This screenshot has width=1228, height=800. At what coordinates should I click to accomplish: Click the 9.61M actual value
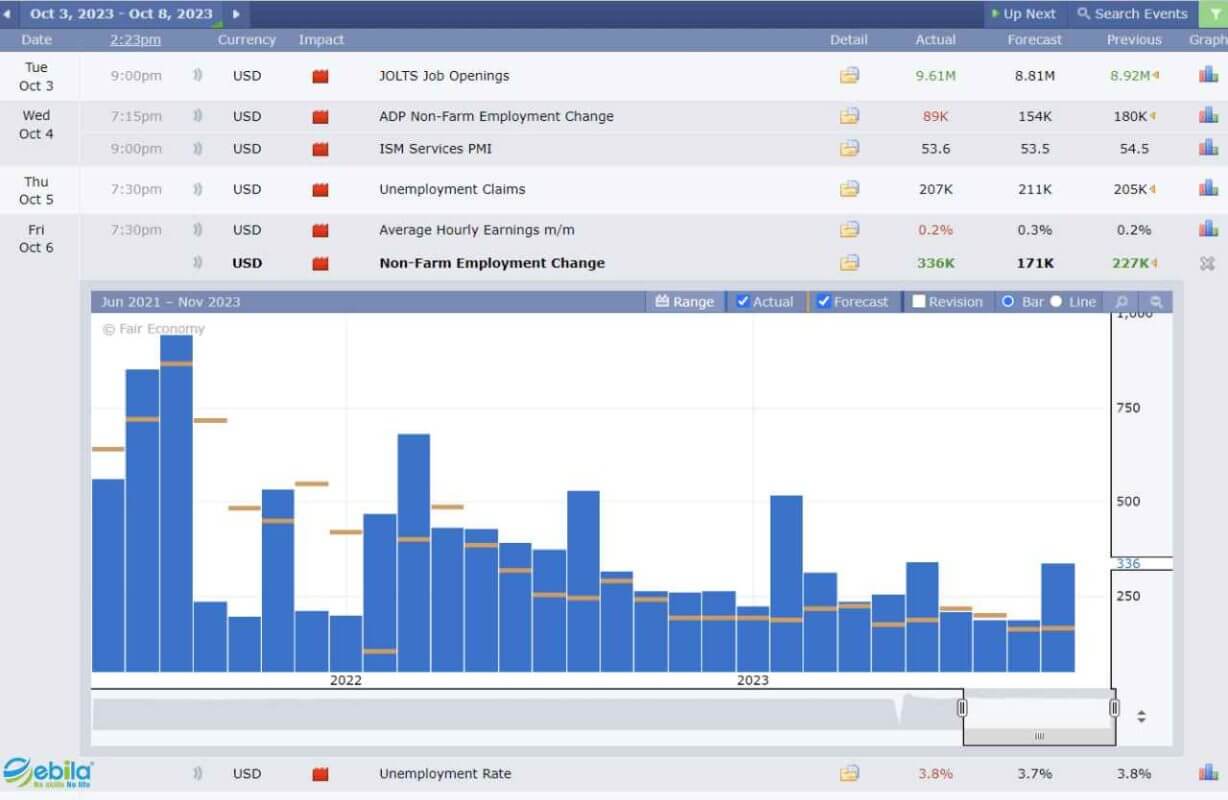click(x=935, y=75)
